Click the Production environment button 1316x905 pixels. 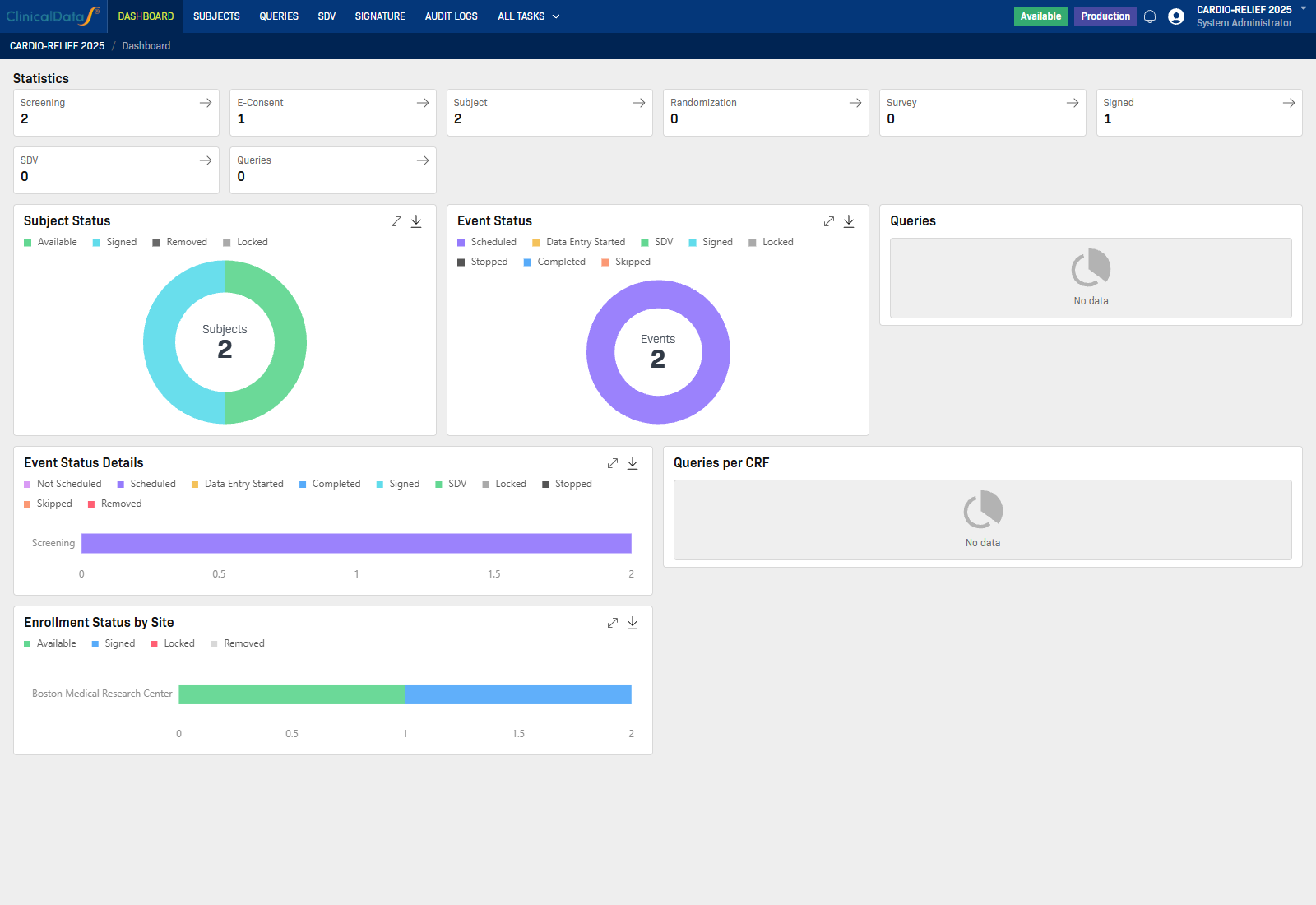1105,16
